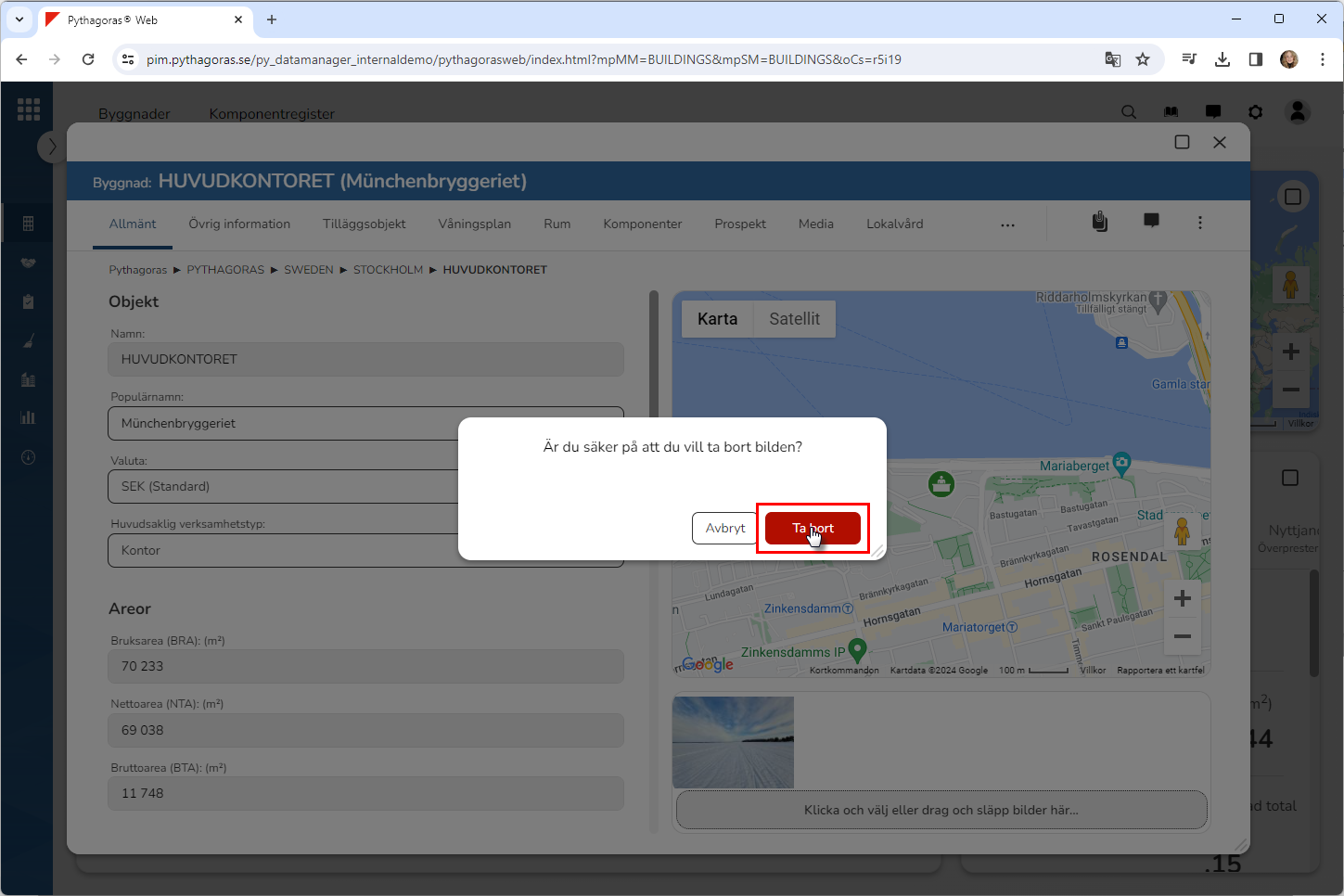The height and width of the screenshot is (896, 1344).
Task: Confirm deletion with Ta bort button
Action: point(813,528)
